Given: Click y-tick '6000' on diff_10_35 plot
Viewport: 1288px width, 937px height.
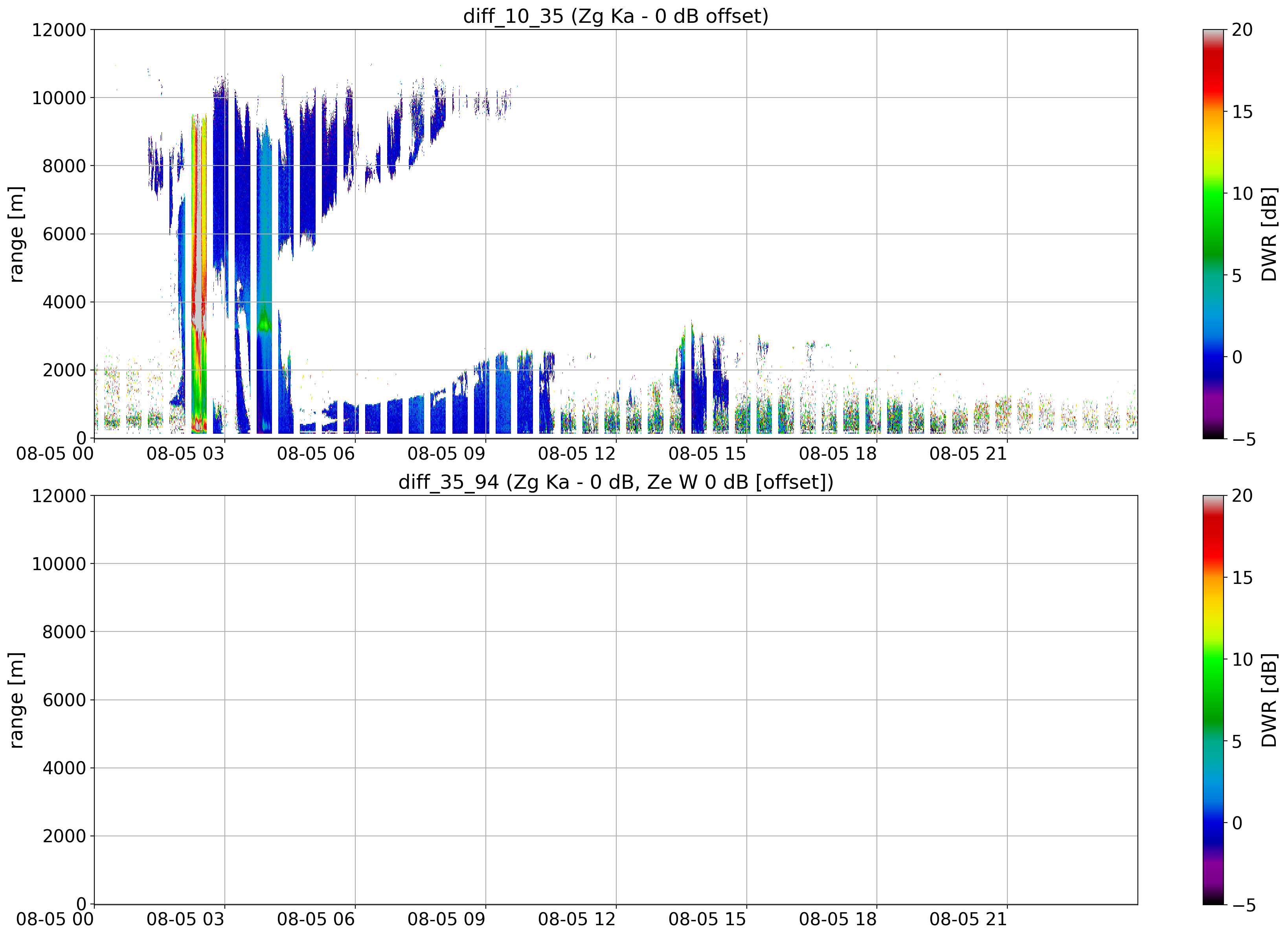Looking at the screenshot, I should [64, 234].
